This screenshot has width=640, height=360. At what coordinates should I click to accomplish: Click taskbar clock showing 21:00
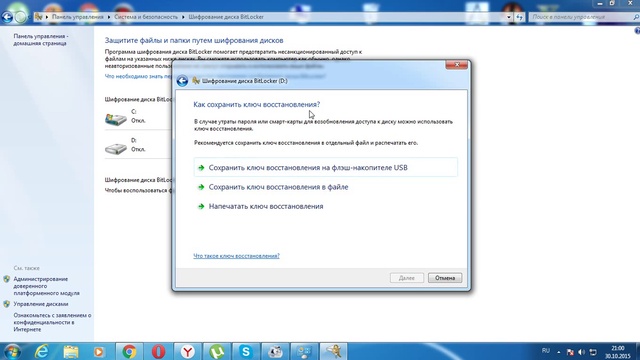[x=618, y=352]
